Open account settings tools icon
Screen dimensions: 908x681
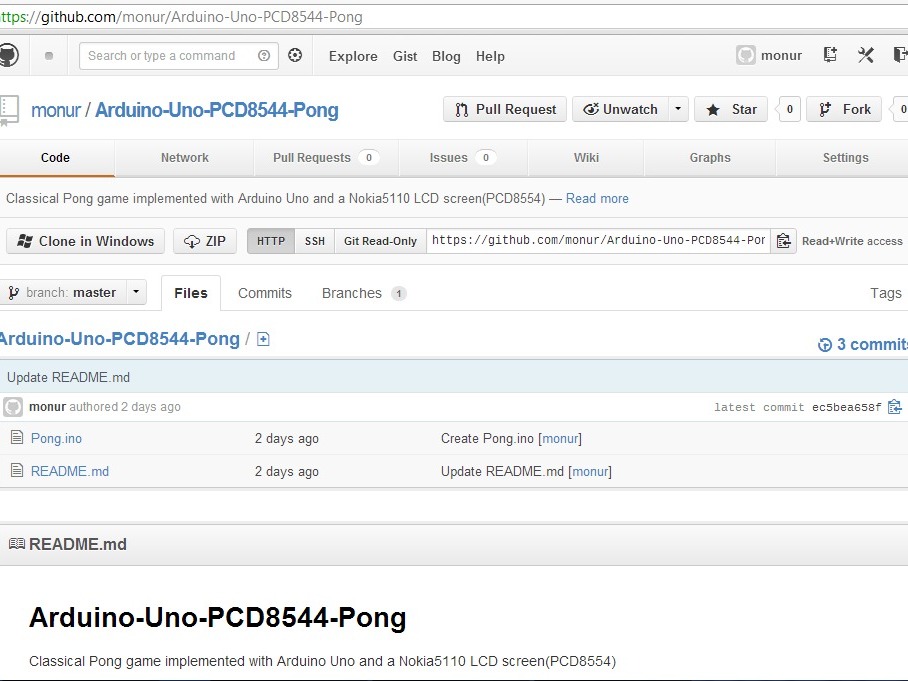tap(866, 55)
